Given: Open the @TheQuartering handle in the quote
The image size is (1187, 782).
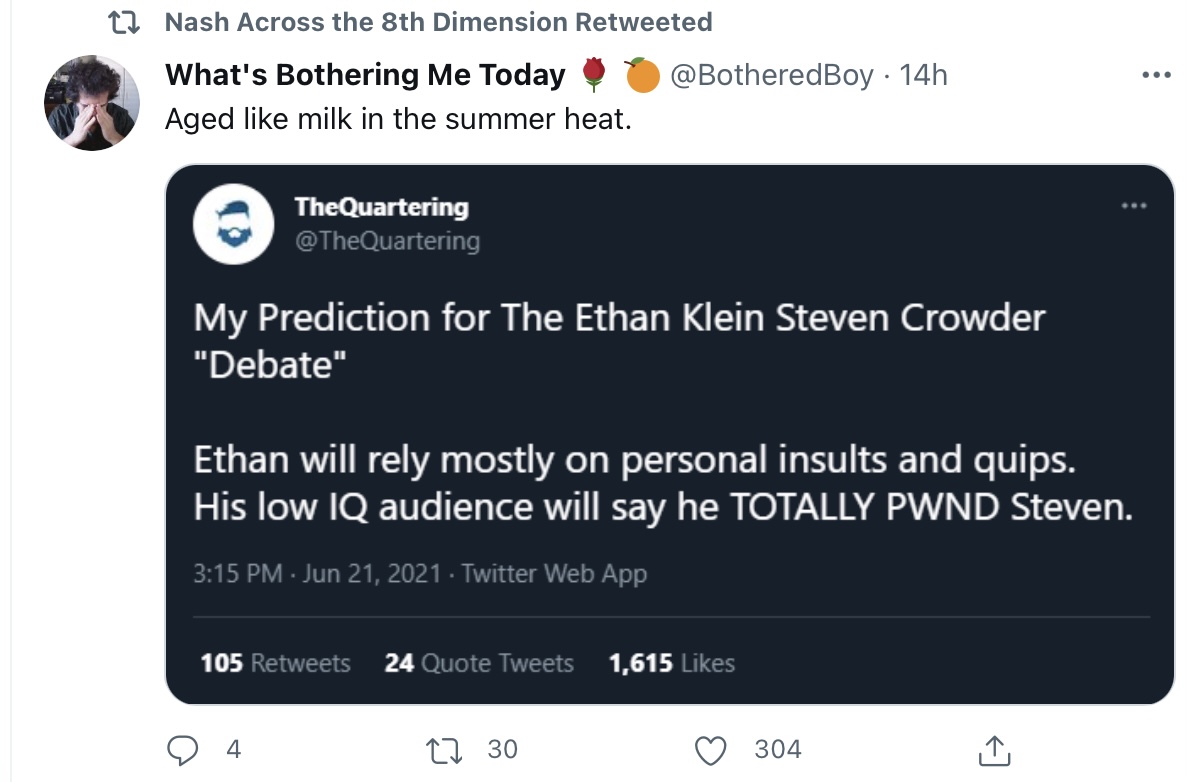Looking at the screenshot, I should coord(387,241).
